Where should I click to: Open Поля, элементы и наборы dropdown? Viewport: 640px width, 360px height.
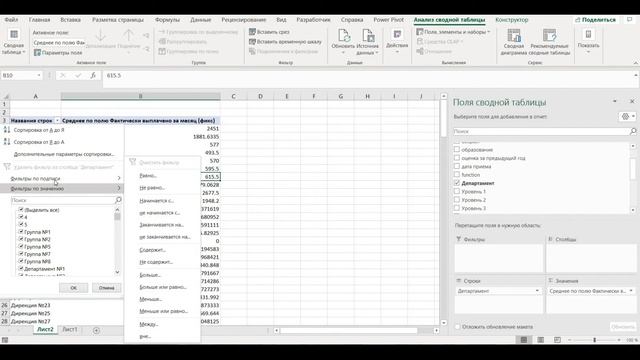pos(453,31)
